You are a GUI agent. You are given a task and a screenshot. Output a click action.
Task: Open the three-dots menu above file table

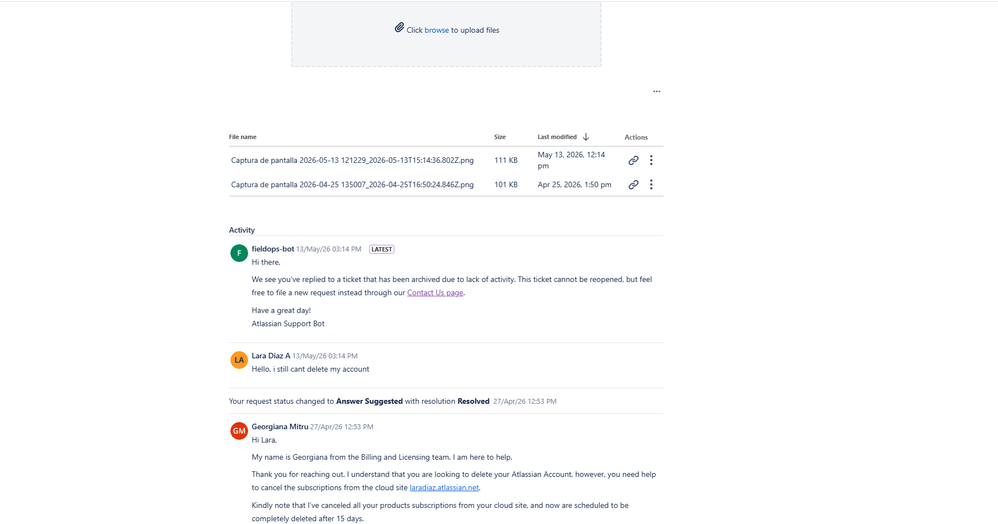656,91
